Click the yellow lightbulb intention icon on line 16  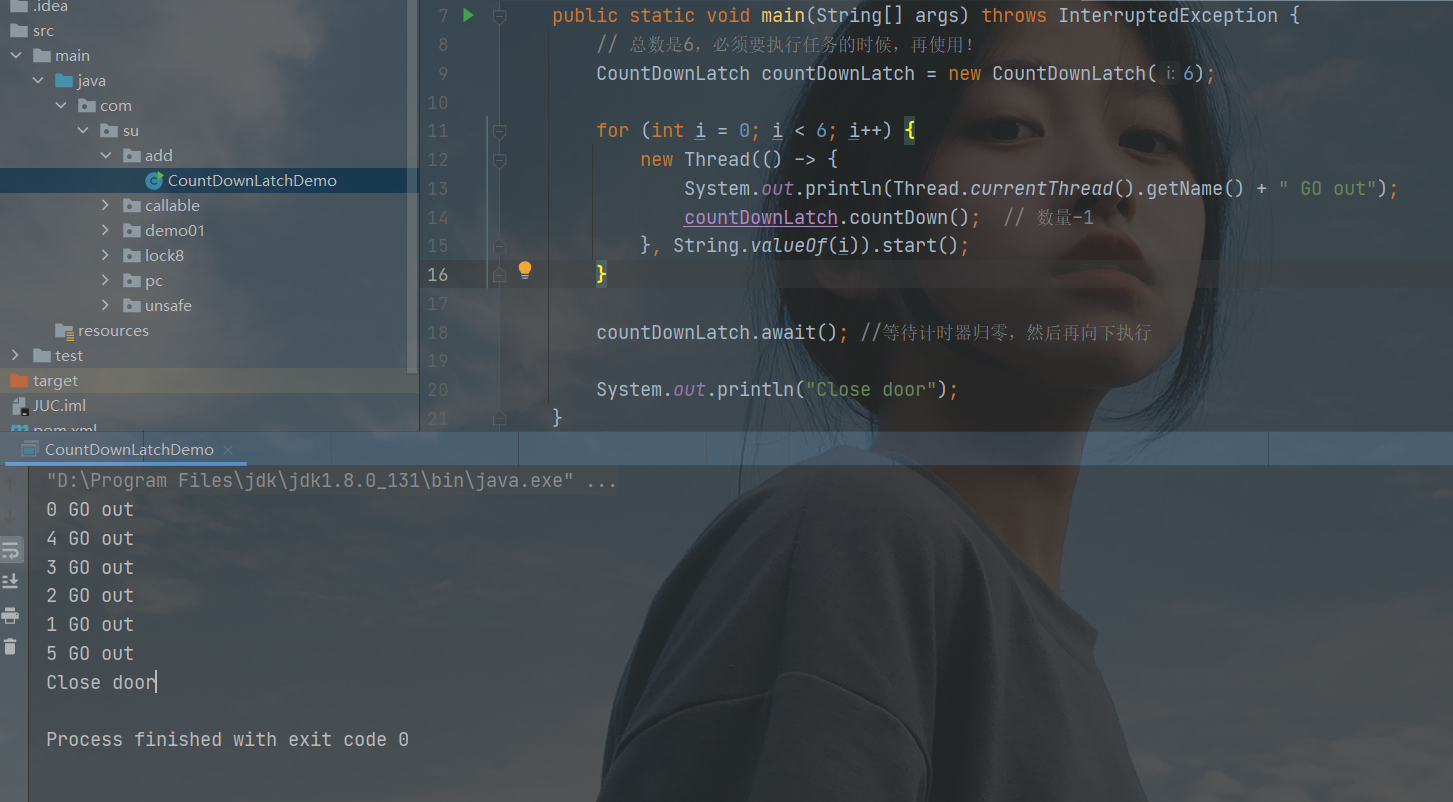[525, 270]
